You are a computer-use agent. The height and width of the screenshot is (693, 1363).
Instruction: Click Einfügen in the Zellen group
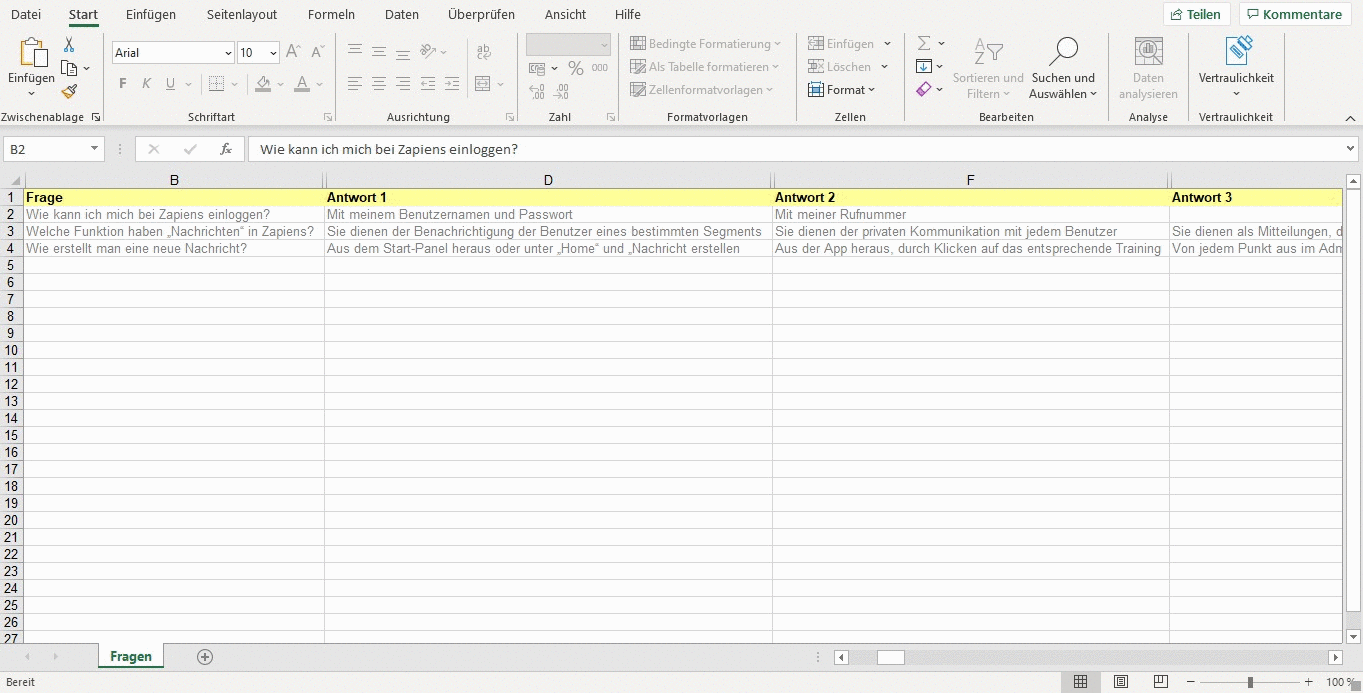[x=850, y=44]
